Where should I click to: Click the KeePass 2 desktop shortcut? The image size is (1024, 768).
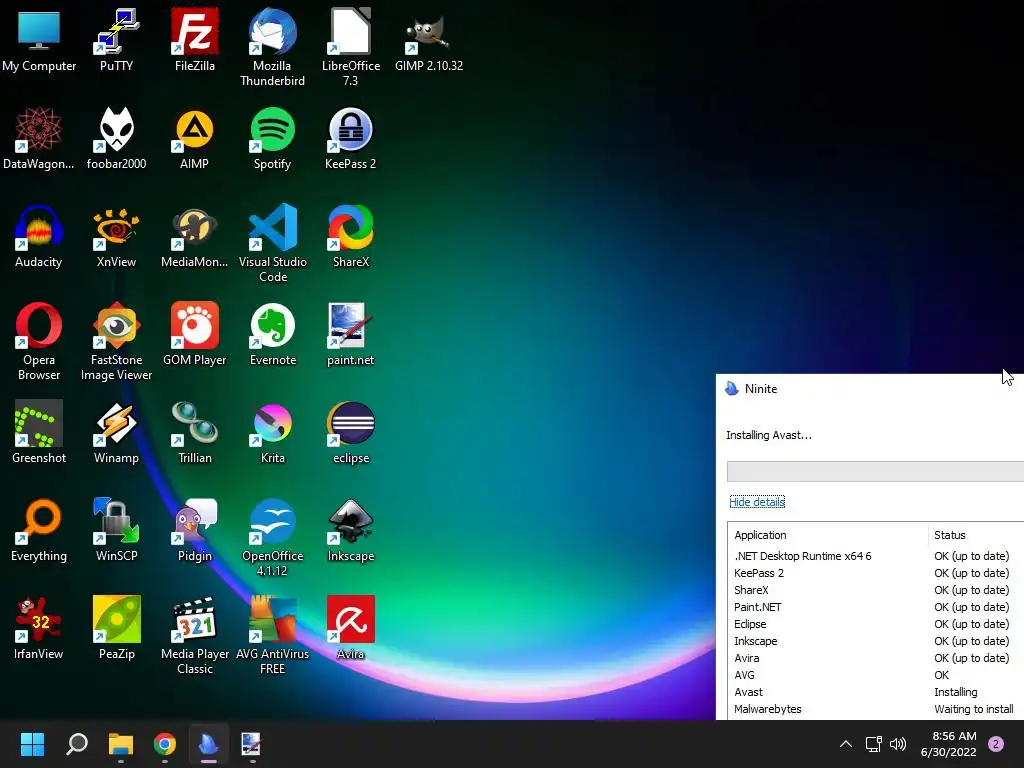[x=351, y=138]
